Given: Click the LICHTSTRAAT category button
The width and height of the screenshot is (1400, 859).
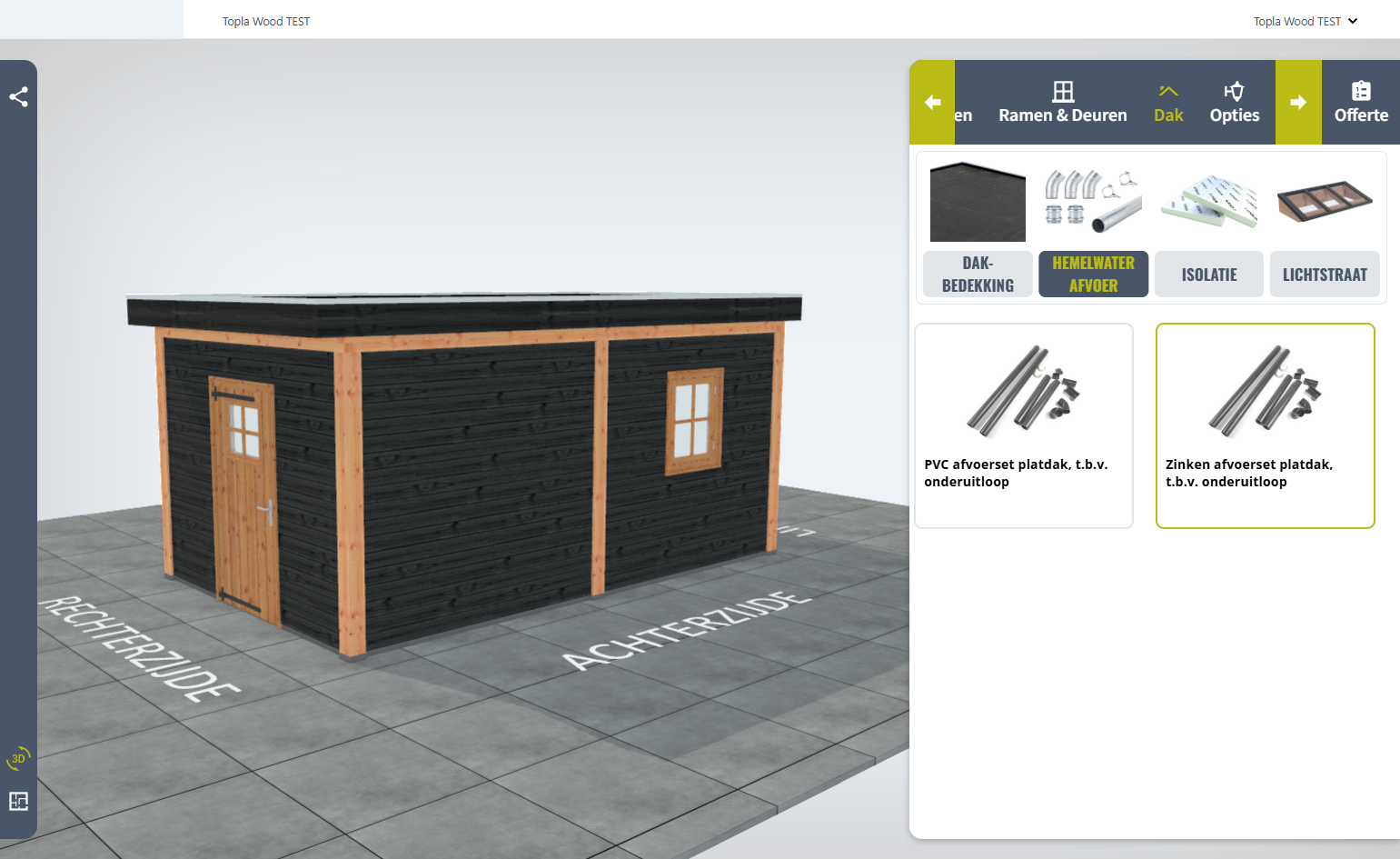Looking at the screenshot, I should tap(1325, 274).
